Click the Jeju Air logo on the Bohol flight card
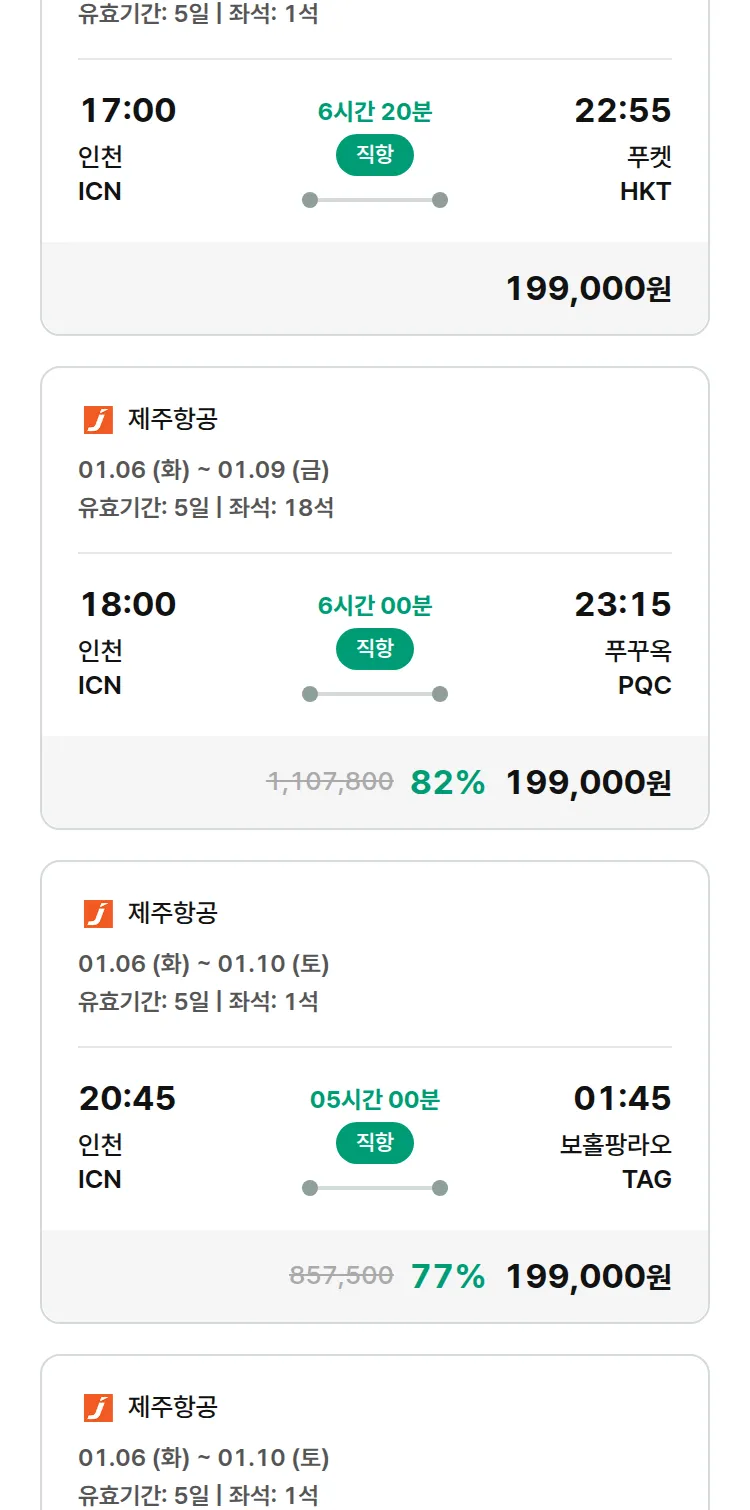The image size is (750, 1510). point(98,914)
